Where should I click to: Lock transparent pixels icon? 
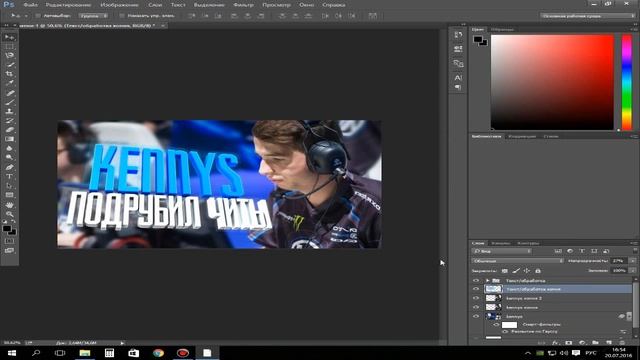click(505, 271)
